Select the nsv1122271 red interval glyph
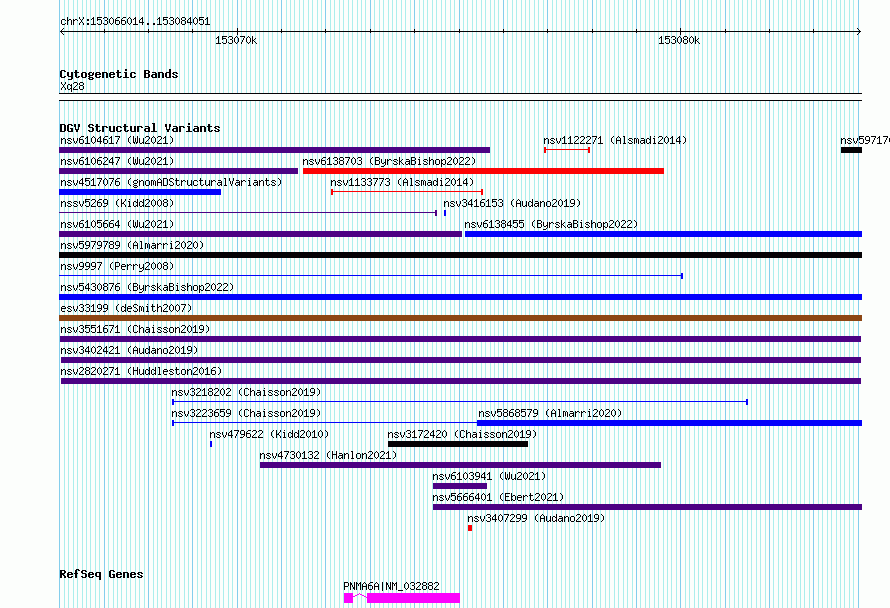The width and height of the screenshot is (890, 608). pos(567,150)
